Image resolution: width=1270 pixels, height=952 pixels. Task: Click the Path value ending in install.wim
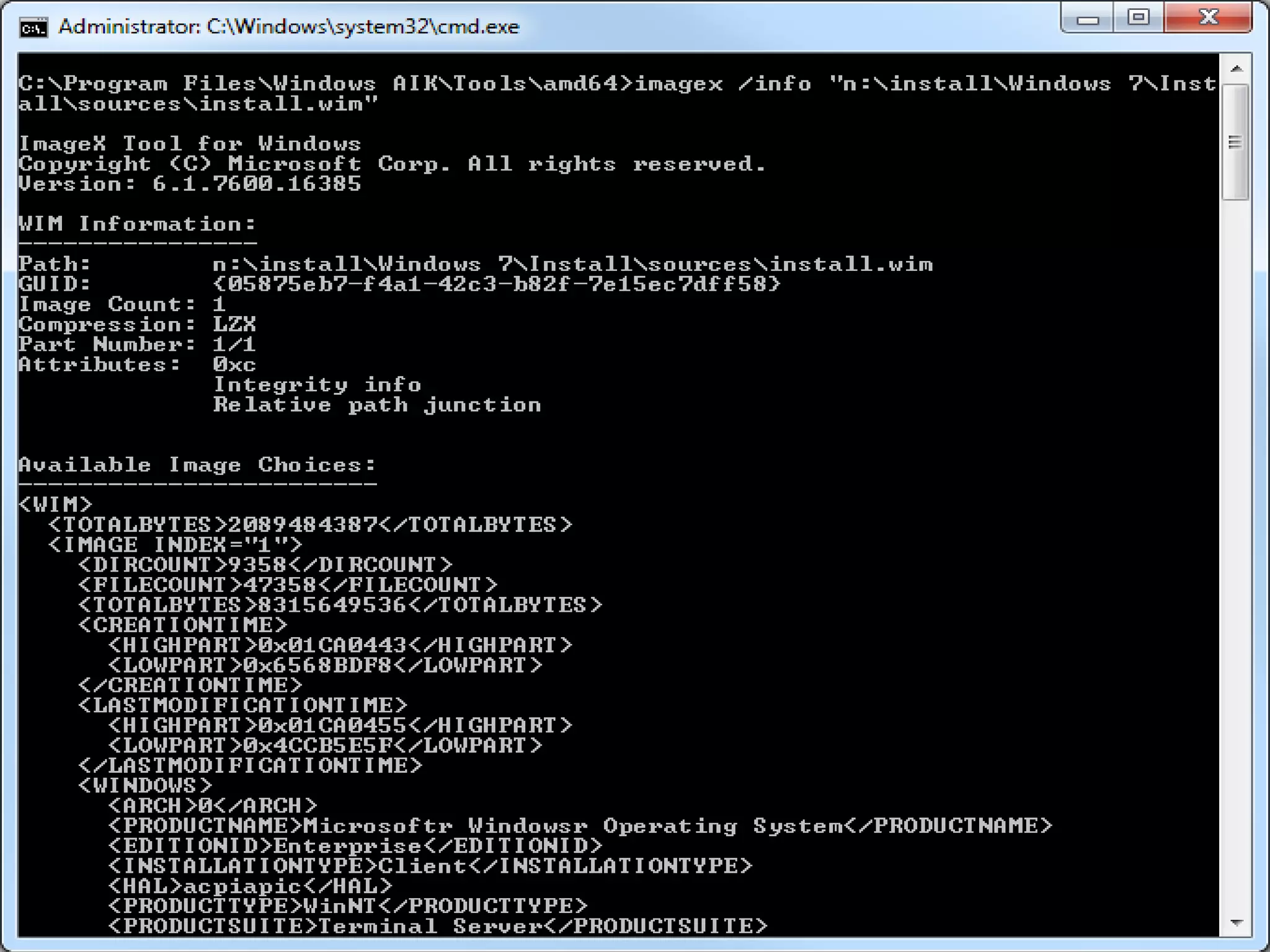[572, 264]
